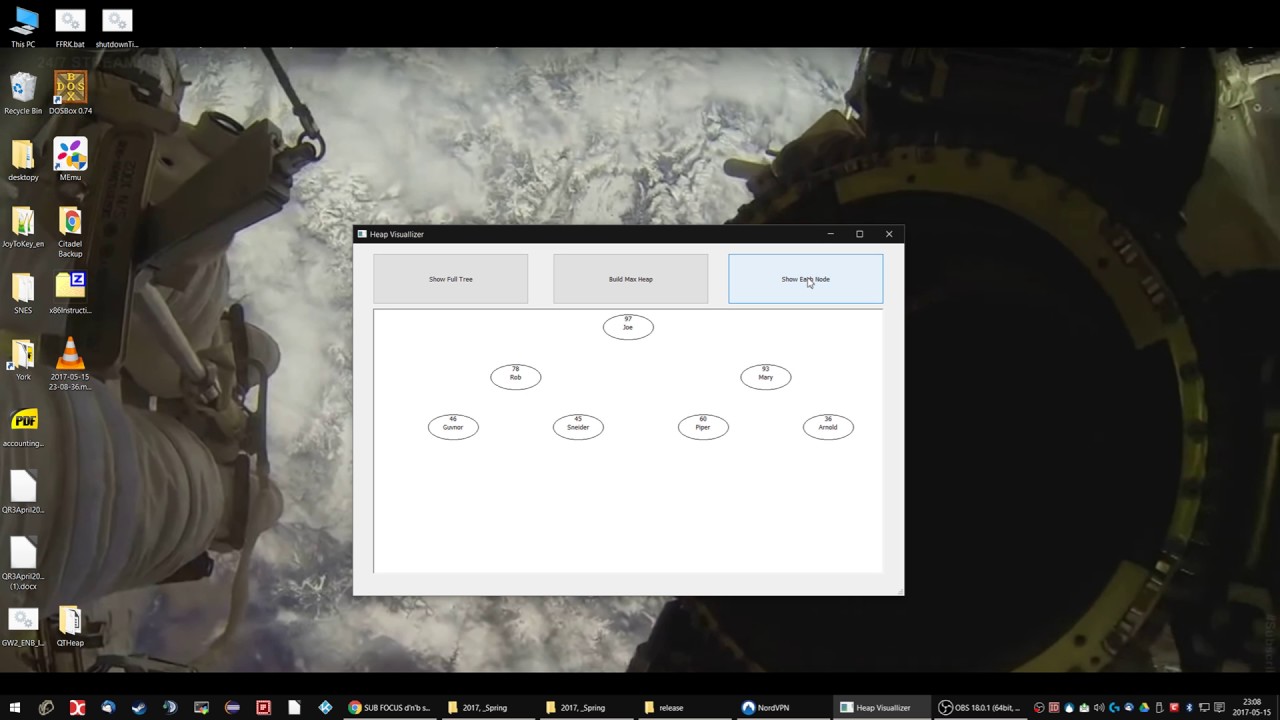Viewport: 1280px width, 720px height.
Task: Select the SNES folder icon
Action: click(x=23, y=293)
